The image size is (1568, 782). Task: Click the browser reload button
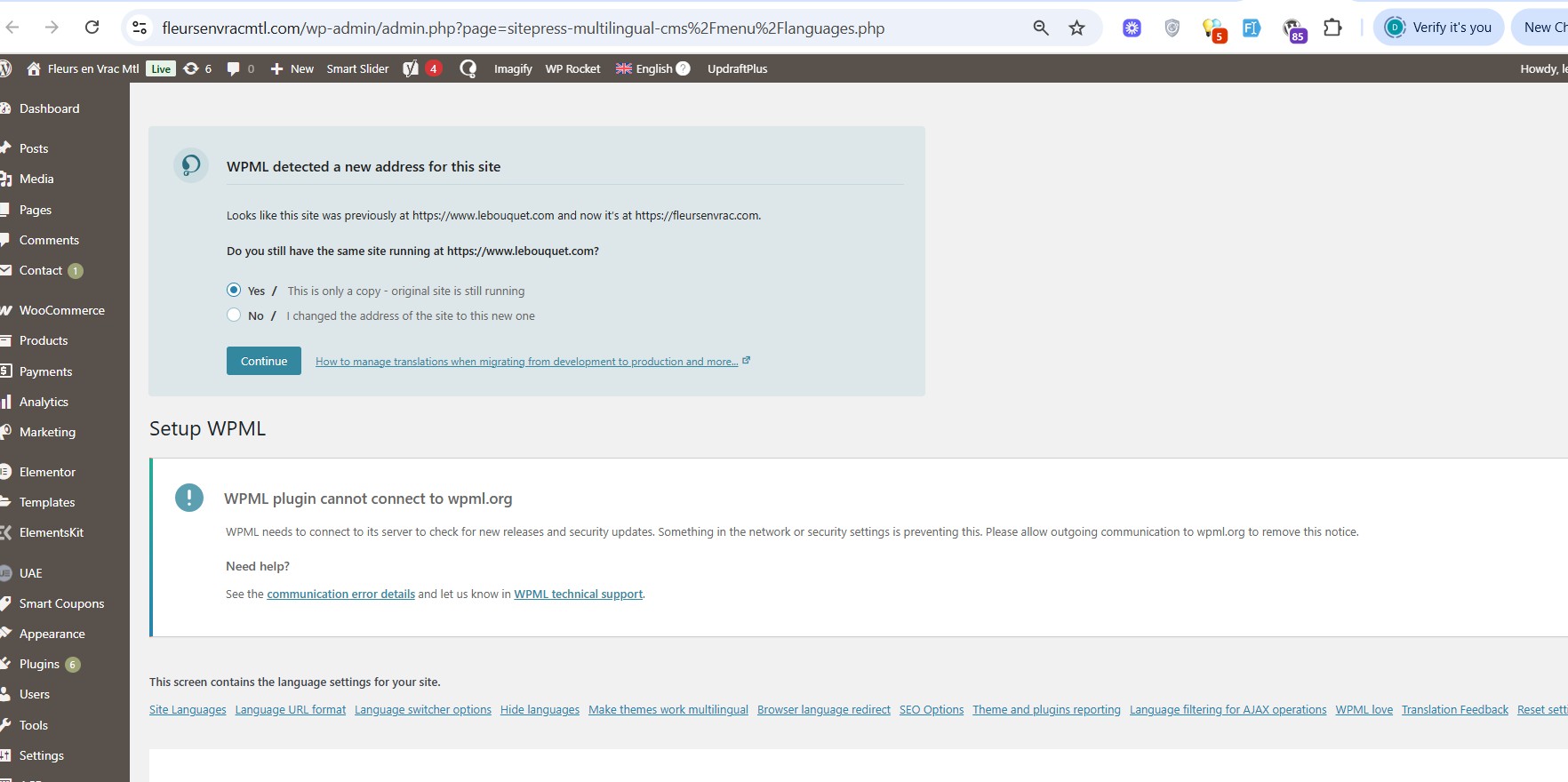pyautogui.click(x=92, y=28)
